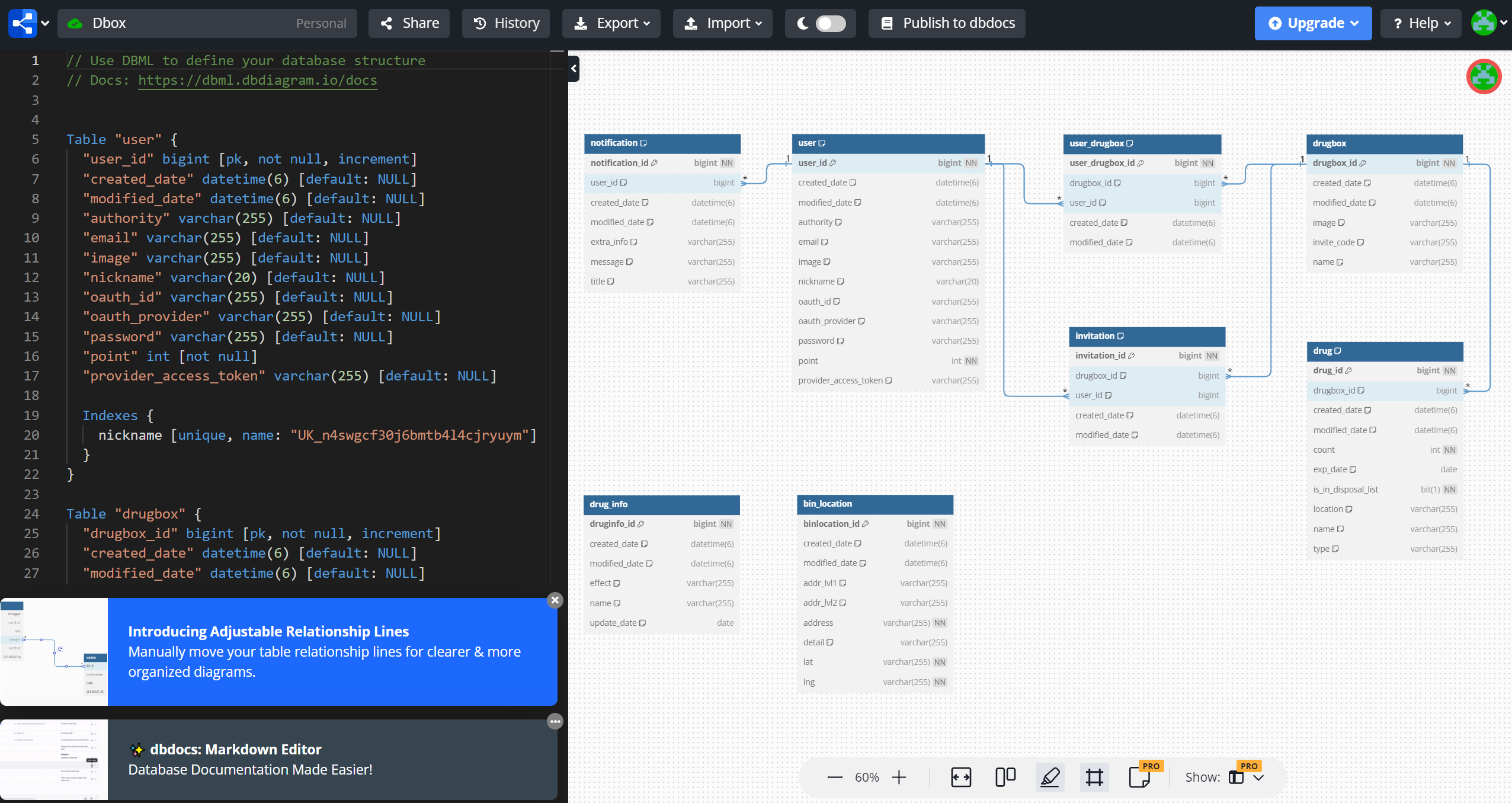Open the dbml.dbdiagram.io/docs link
The height and width of the screenshot is (803, 1512).
[x=258, y=80]
